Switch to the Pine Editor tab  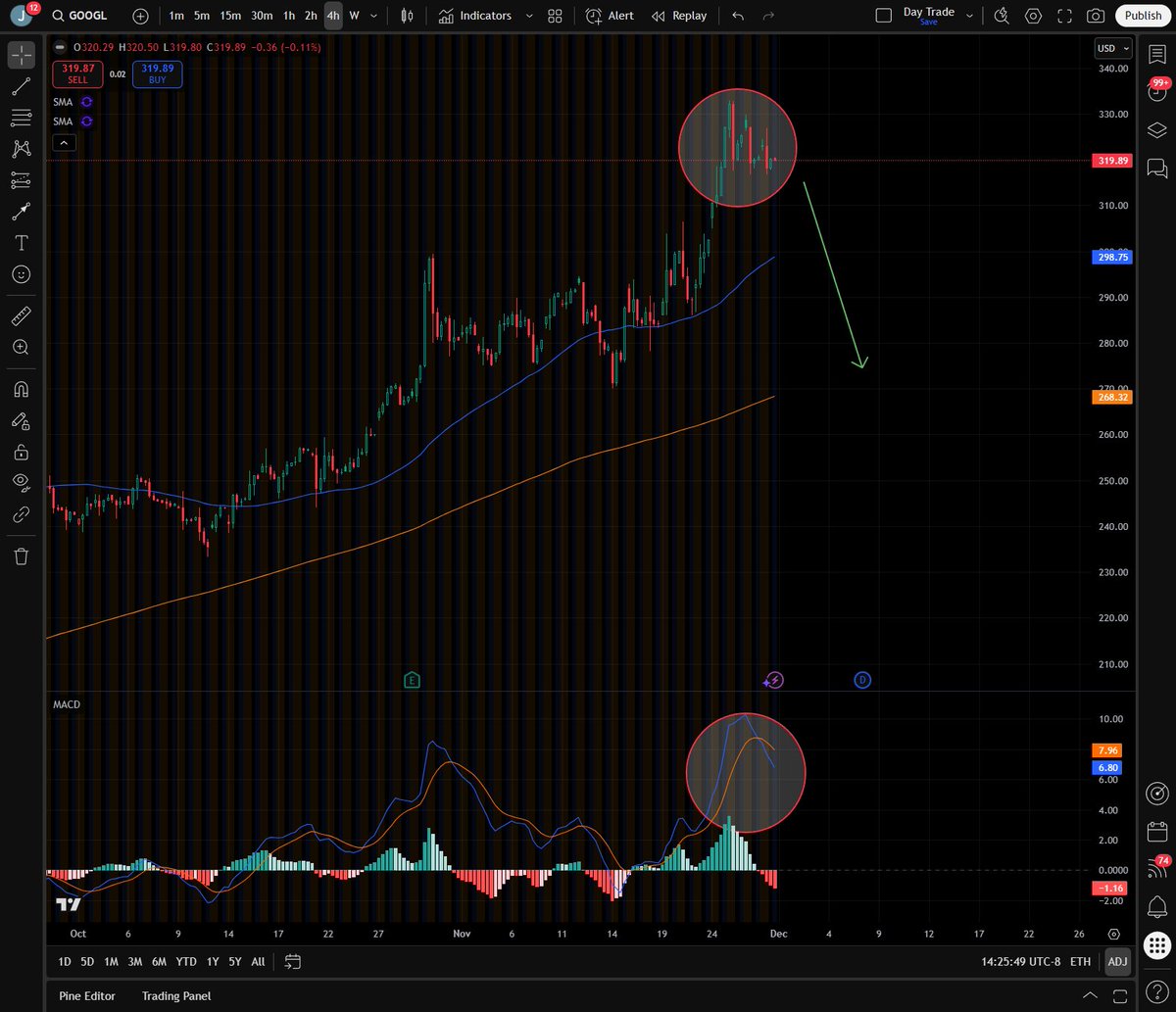click(x=86, y=995)
